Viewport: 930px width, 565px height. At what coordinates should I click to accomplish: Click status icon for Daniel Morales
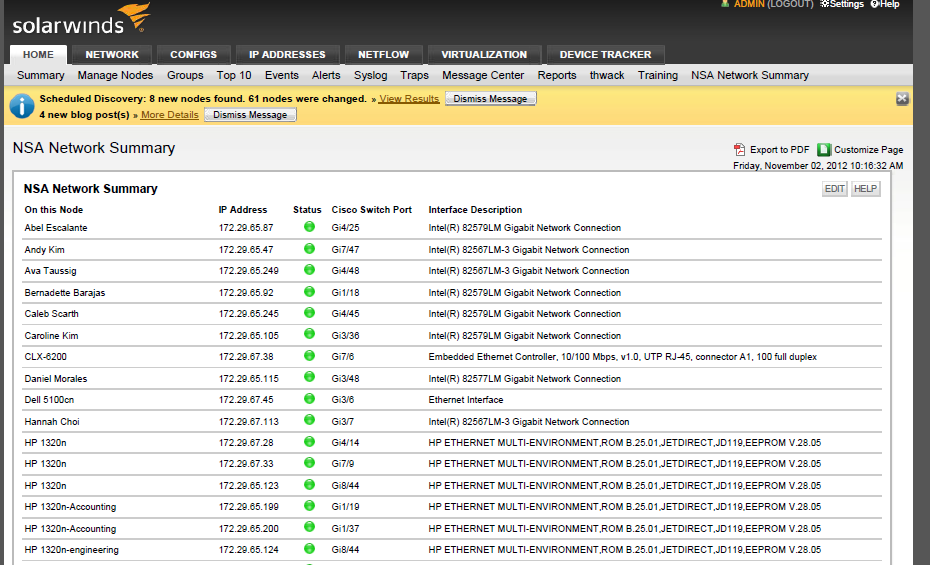(309, 377)
